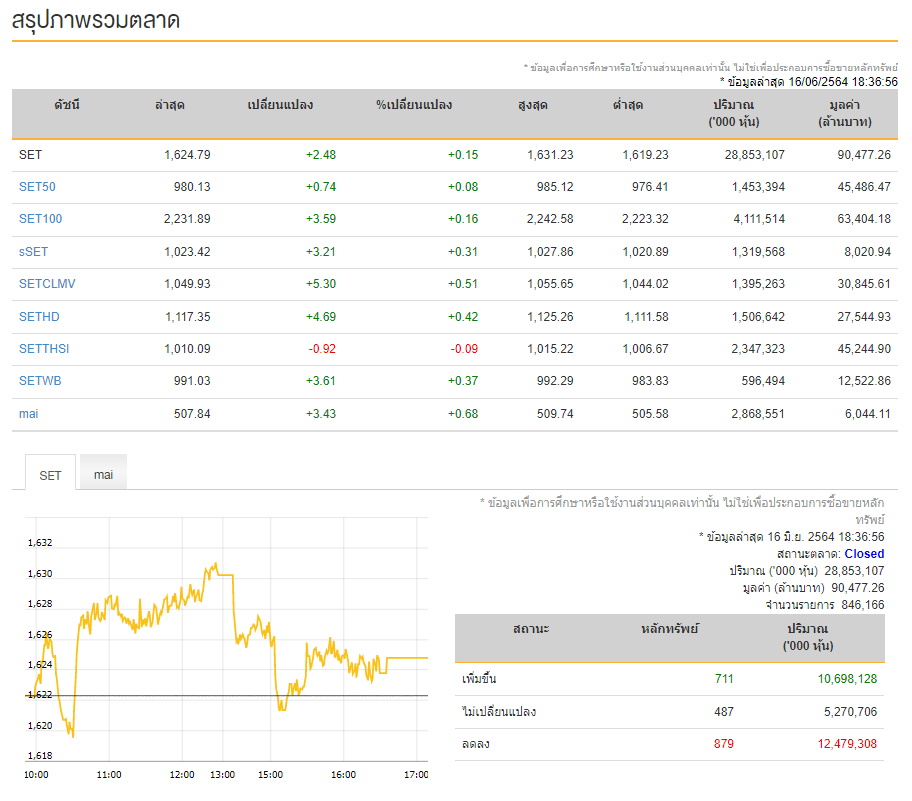Click the ดัชนี column header
Viewport: 912px width, 801px height.
(x=67, y=105)
